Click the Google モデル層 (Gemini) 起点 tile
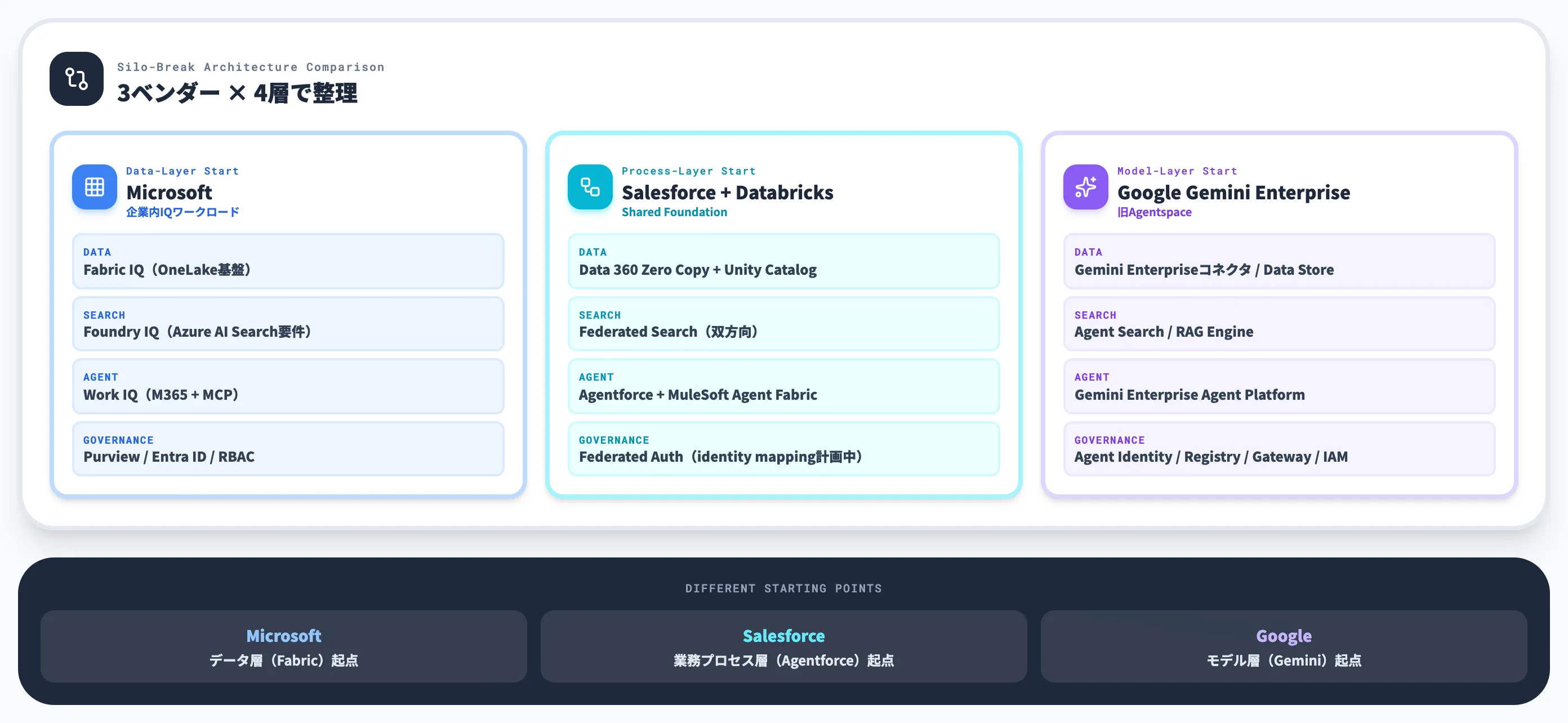Screen dimensions: 1568x723 point(1284,646)
